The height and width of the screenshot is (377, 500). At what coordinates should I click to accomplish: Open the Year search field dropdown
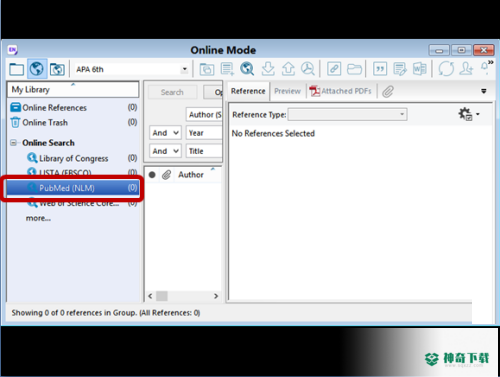tap(204, 133)
